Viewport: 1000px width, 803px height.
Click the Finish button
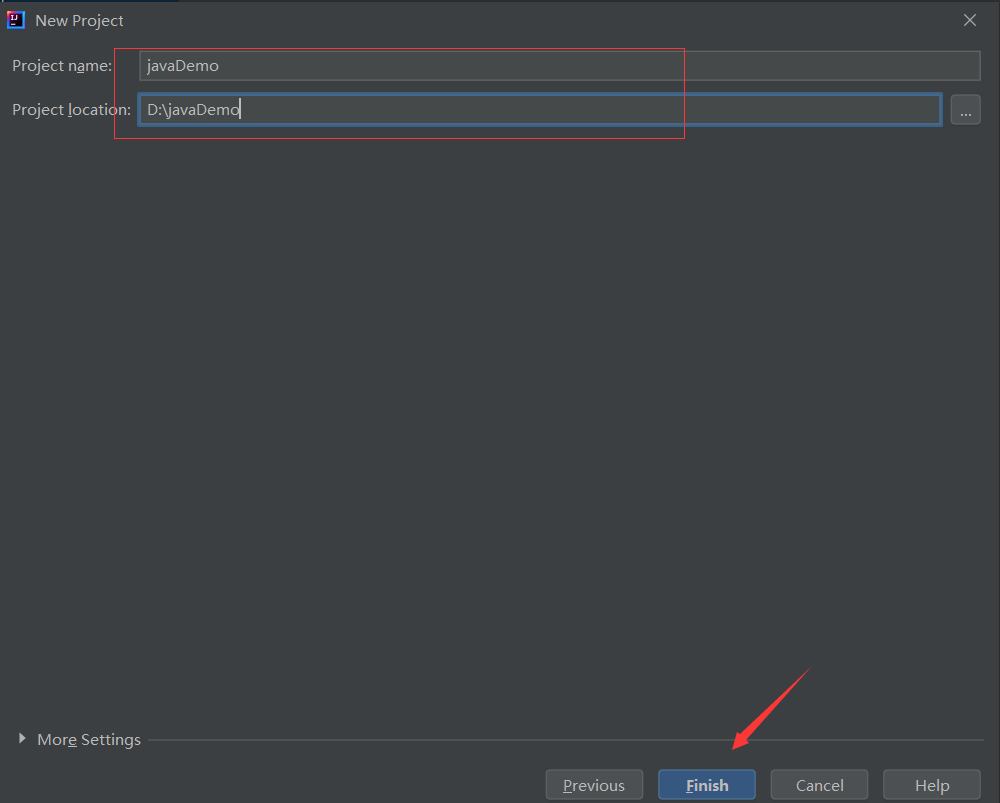707,785
